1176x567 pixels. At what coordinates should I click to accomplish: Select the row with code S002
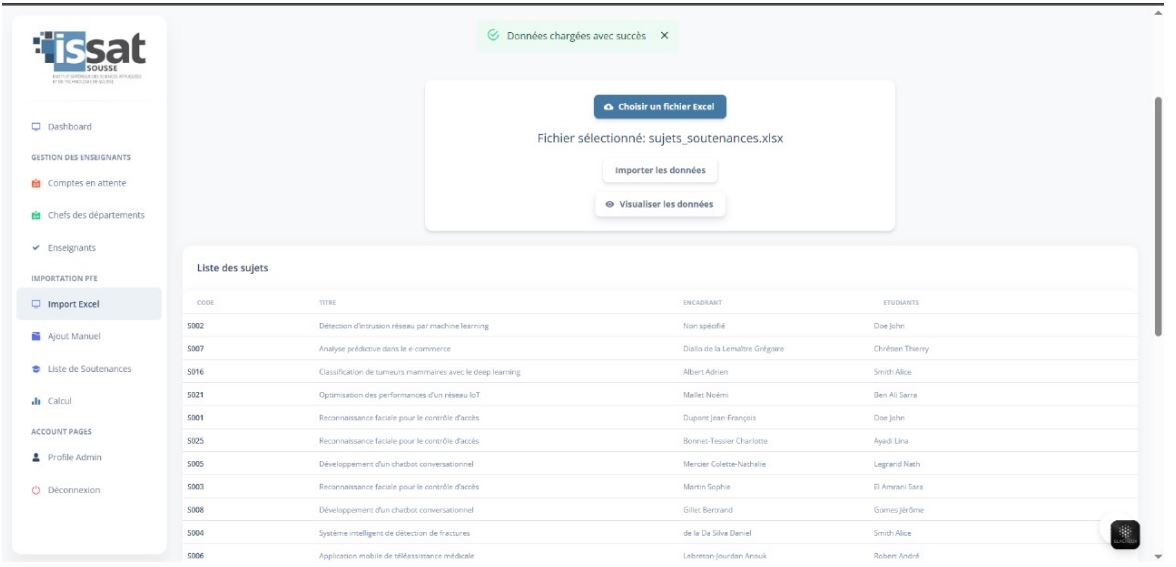click(x=195, y=326)
